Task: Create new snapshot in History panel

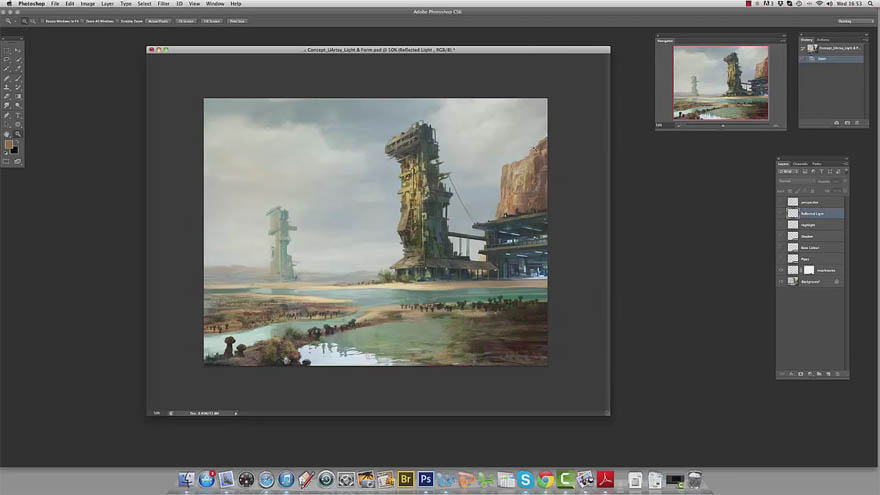Action: [847, 123]
